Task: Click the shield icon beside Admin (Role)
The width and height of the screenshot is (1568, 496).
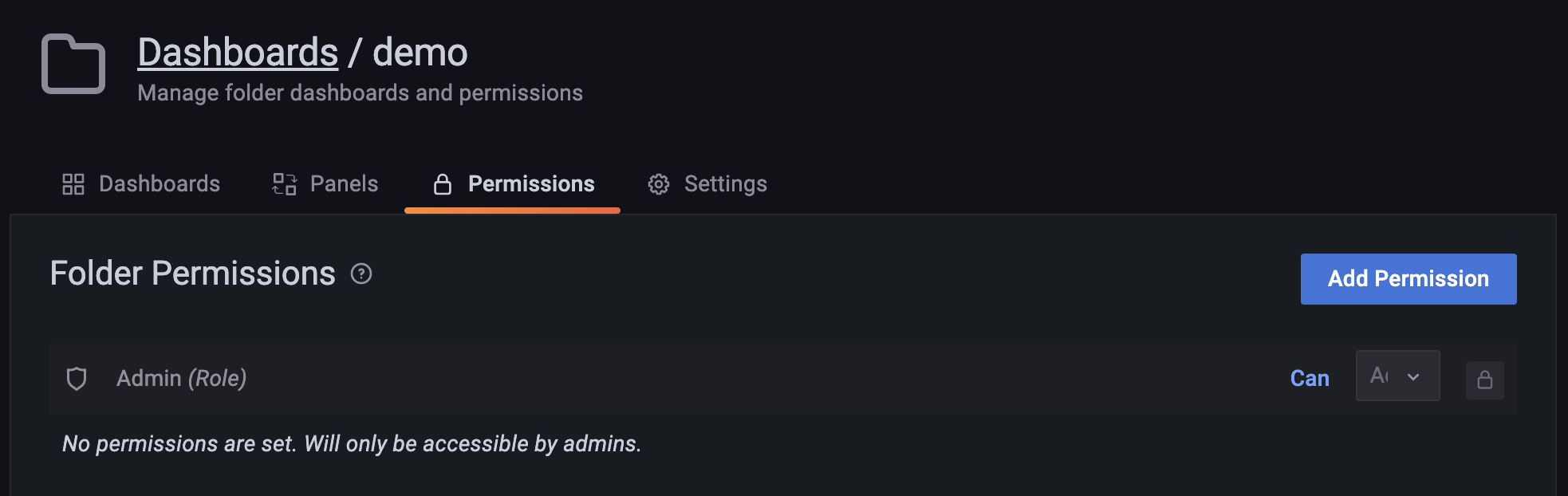Action: tap(77, 379)
